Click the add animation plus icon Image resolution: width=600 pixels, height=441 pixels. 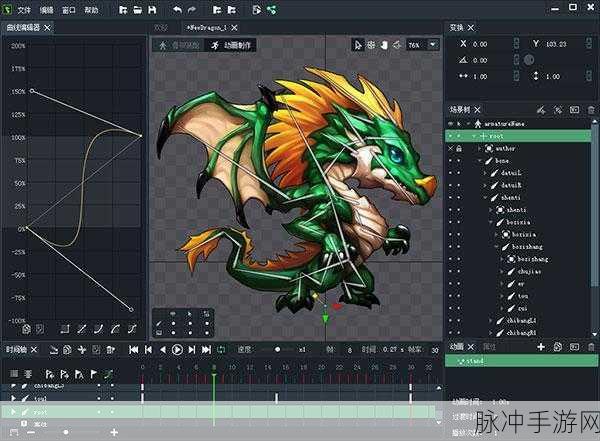pos(541,347)
